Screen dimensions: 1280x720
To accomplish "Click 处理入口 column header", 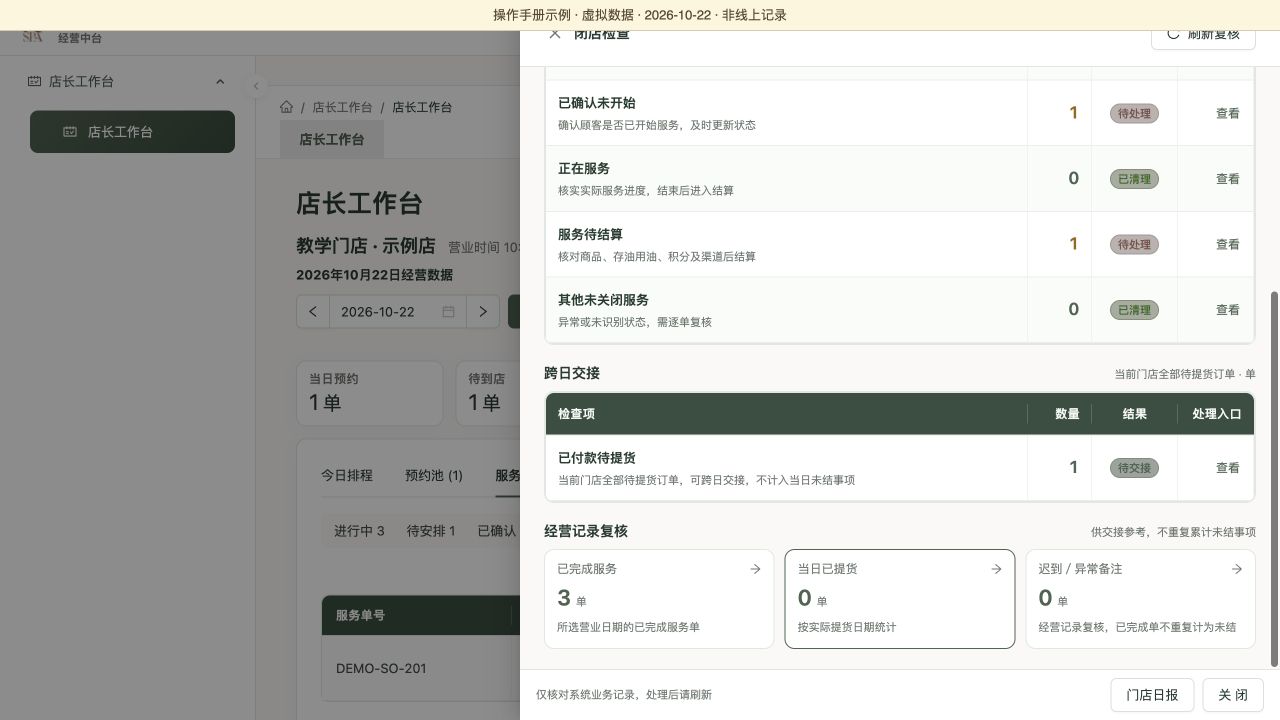I will click(1216, 414).
